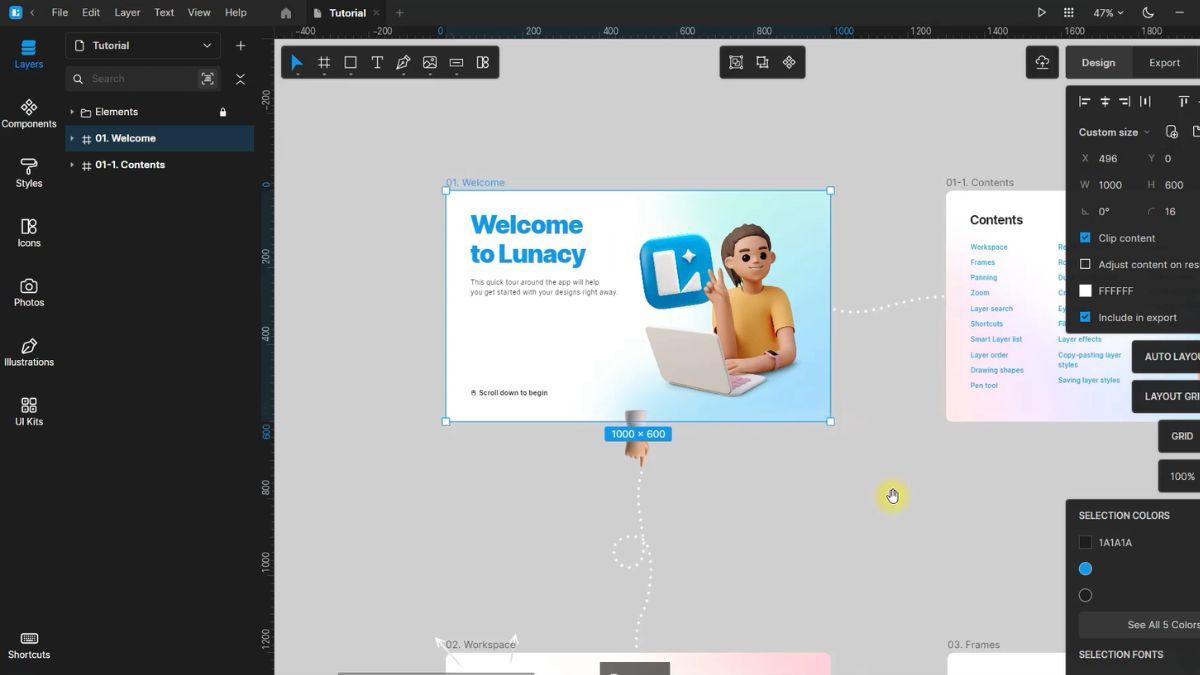Click the last toolbar icon after GUI elements
Screen dimensions: 1200x675
coord(483,62)
